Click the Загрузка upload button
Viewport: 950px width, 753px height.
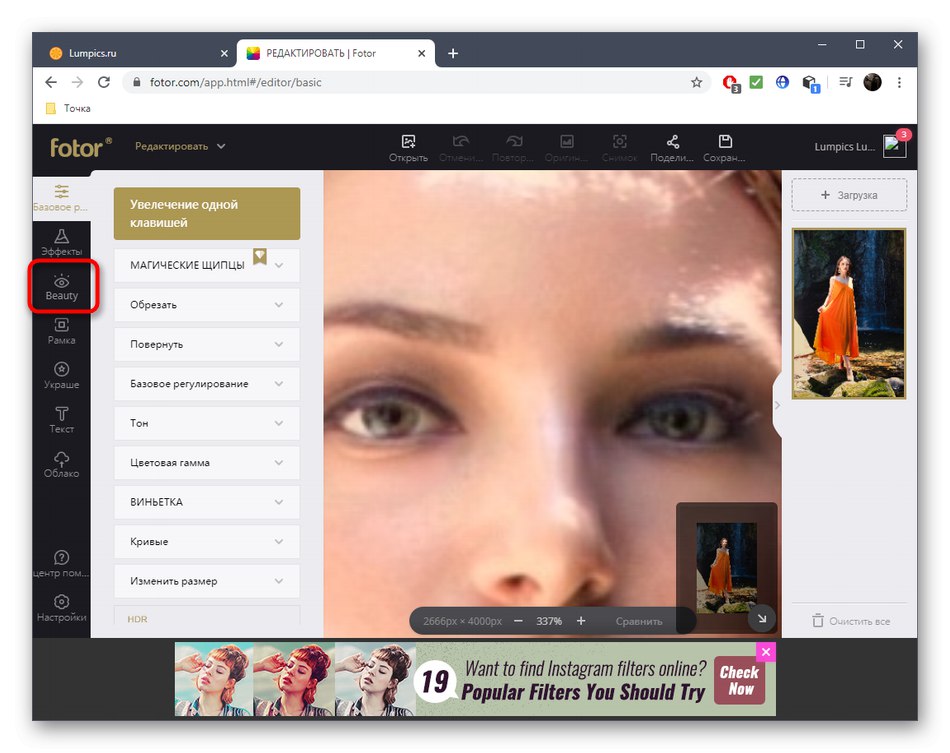coord(849,195)
